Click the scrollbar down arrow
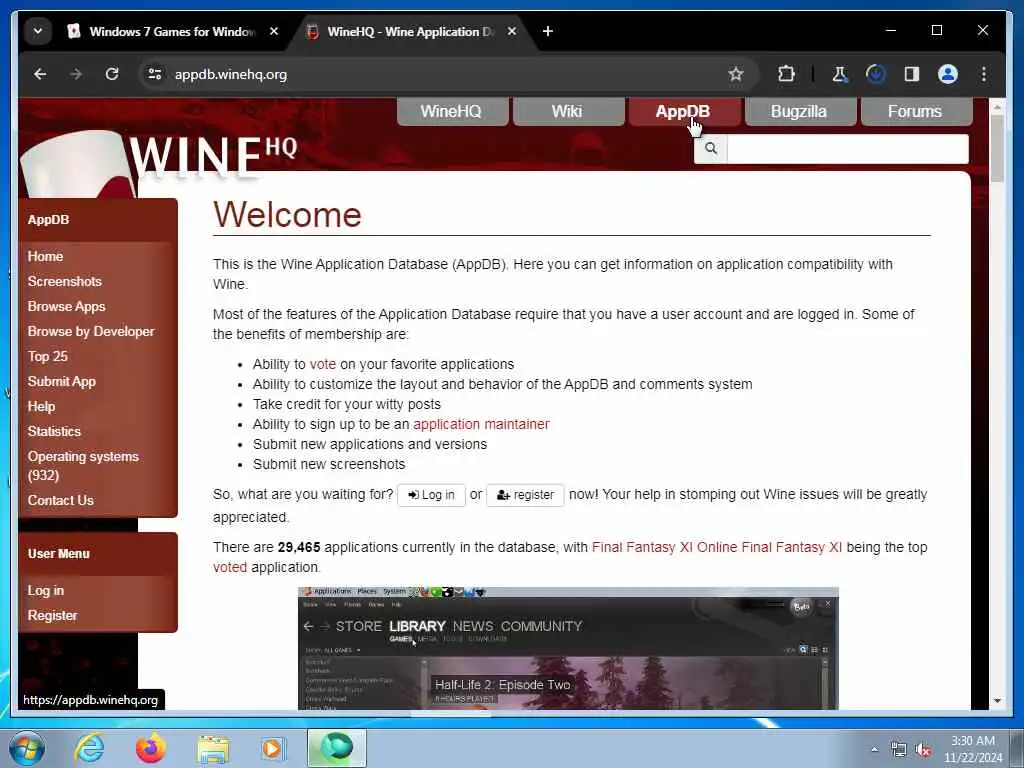This screenshot has width=1024, height=768. click(997, 701)
